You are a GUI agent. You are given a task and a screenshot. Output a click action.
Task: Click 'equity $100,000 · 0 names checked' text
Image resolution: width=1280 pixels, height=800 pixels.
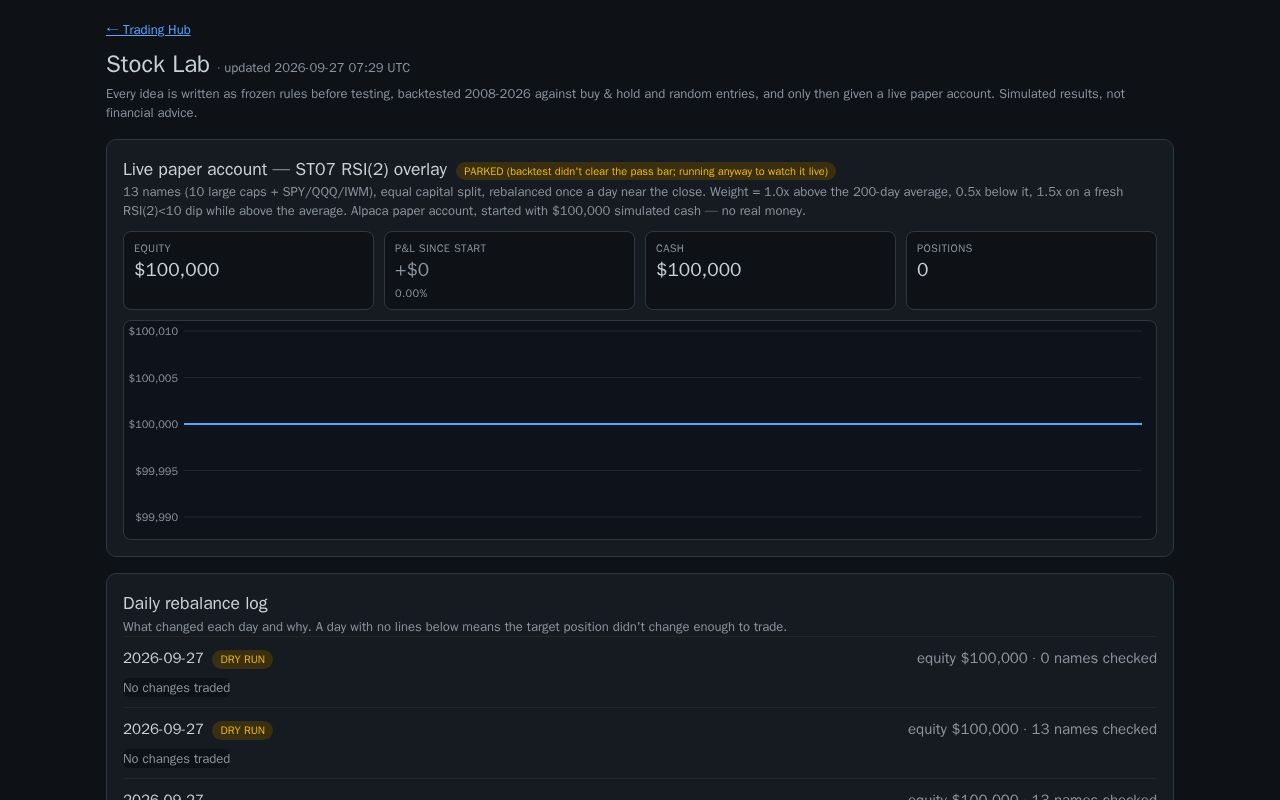click(1037, 658)
